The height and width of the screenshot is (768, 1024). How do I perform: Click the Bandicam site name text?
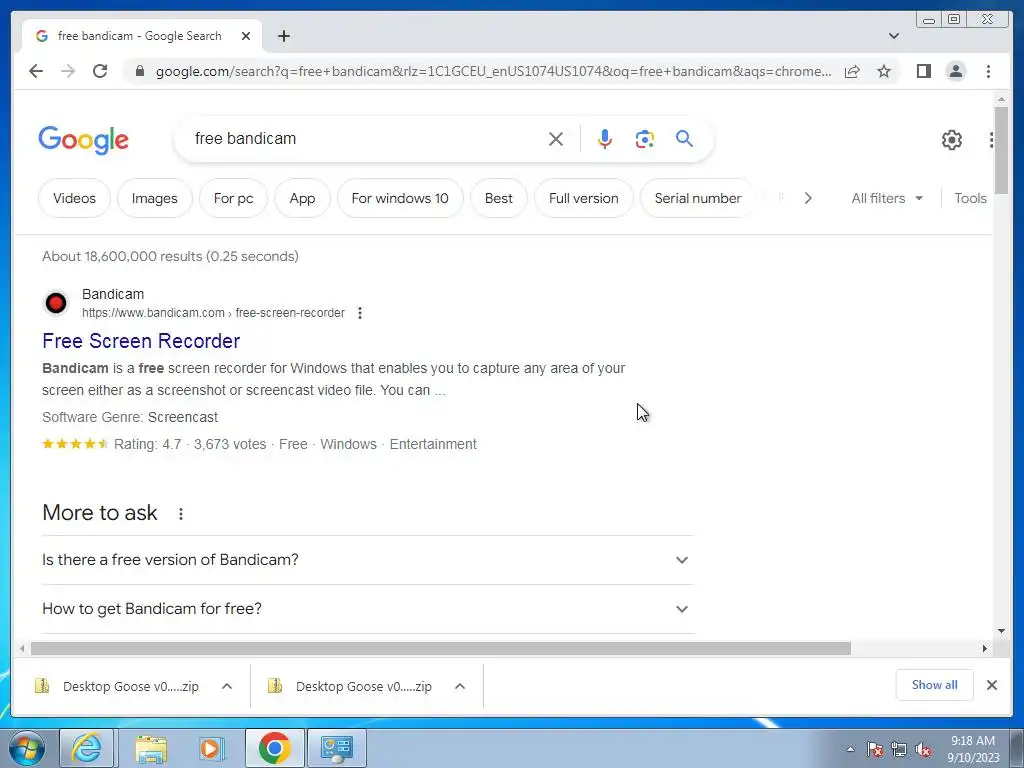[x=113, y=295]
